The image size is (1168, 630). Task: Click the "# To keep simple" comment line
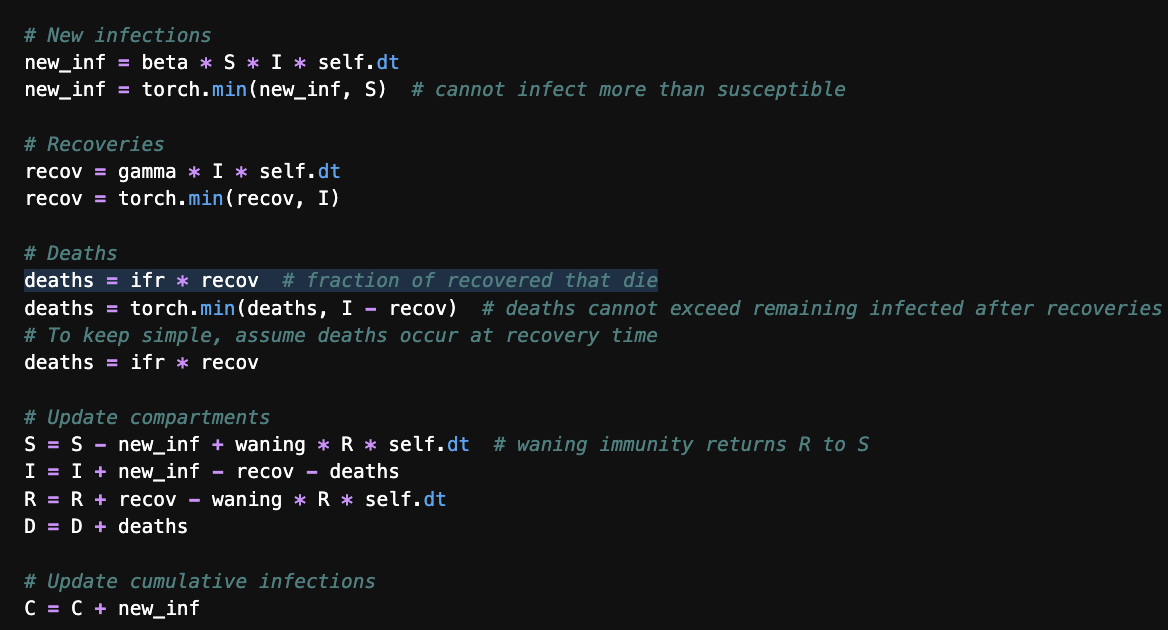(x=341, y=335)
